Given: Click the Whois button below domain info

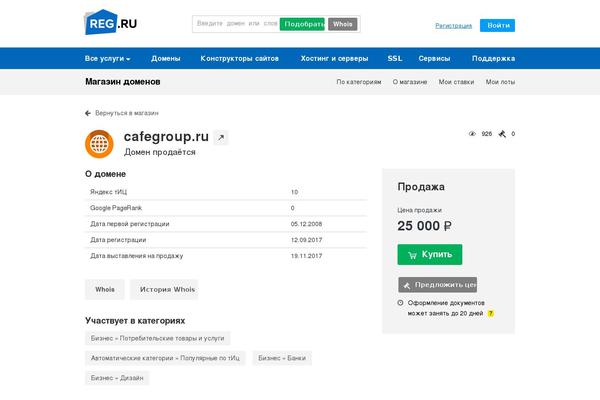Looking at the screenshot, I should click(x=104, y=289).
